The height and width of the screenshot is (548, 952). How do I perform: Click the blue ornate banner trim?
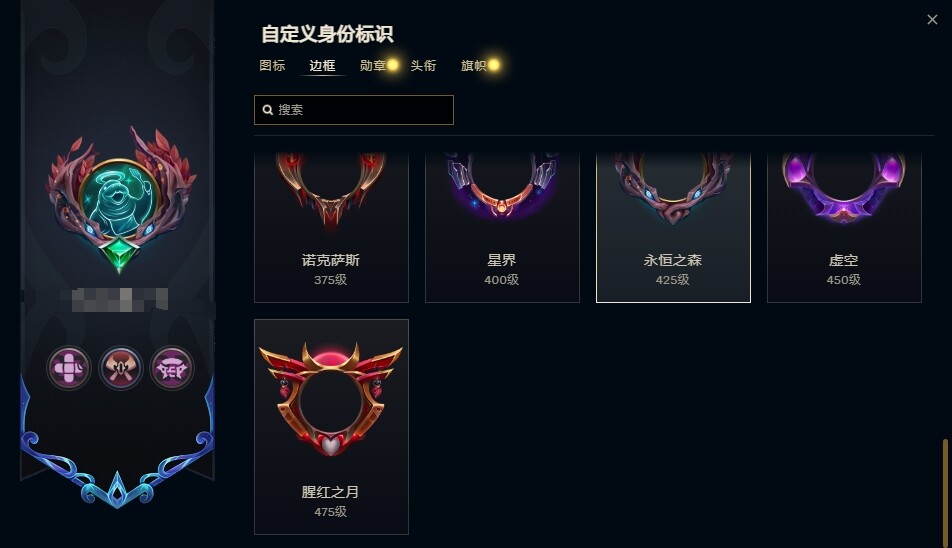[x=117, y=461]
